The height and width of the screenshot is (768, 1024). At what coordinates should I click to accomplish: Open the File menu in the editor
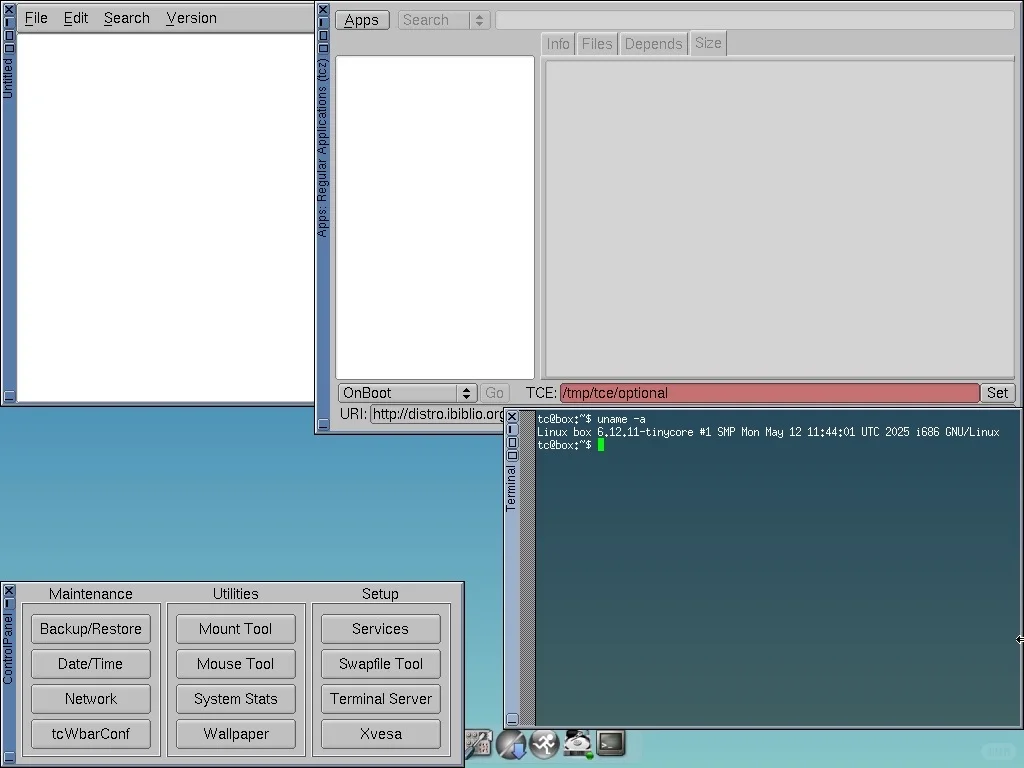click(x=36, y=18)
